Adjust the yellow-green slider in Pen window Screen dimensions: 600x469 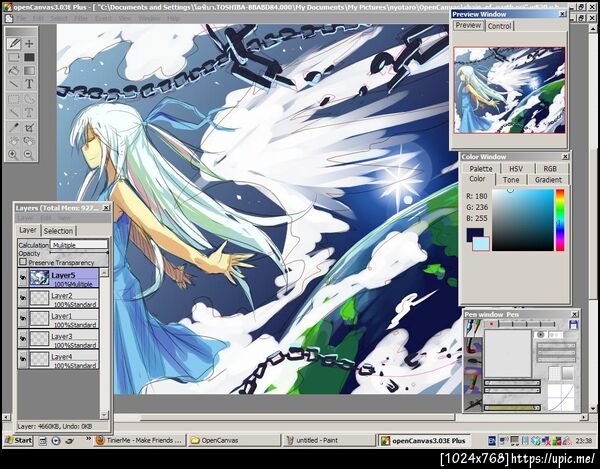[512, 408]
